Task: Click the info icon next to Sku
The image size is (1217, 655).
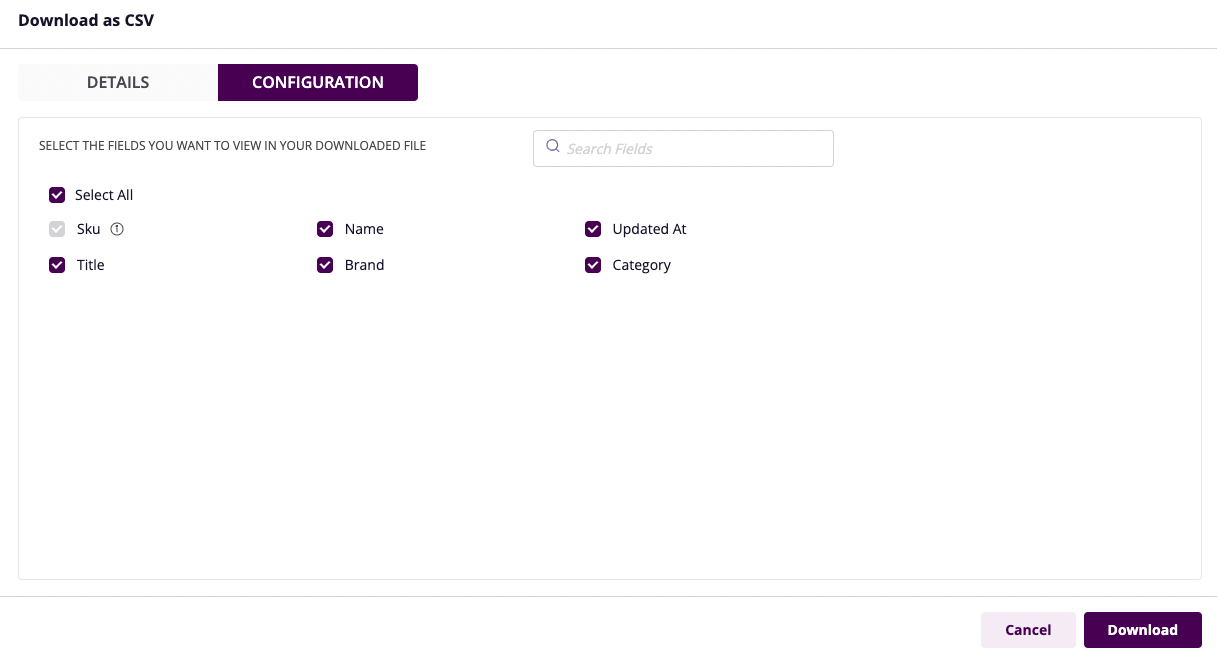Action: pyautogui.click(x=117, y=229)
